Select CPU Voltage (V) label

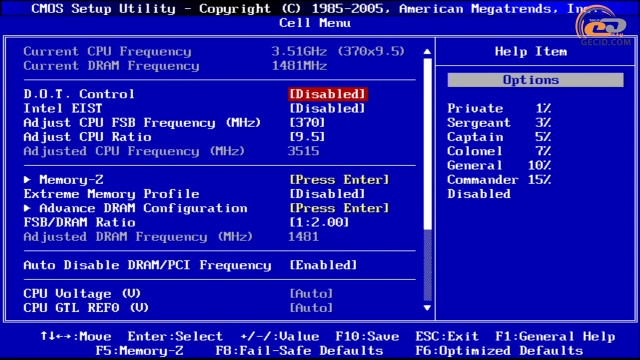tap(82, 294)
